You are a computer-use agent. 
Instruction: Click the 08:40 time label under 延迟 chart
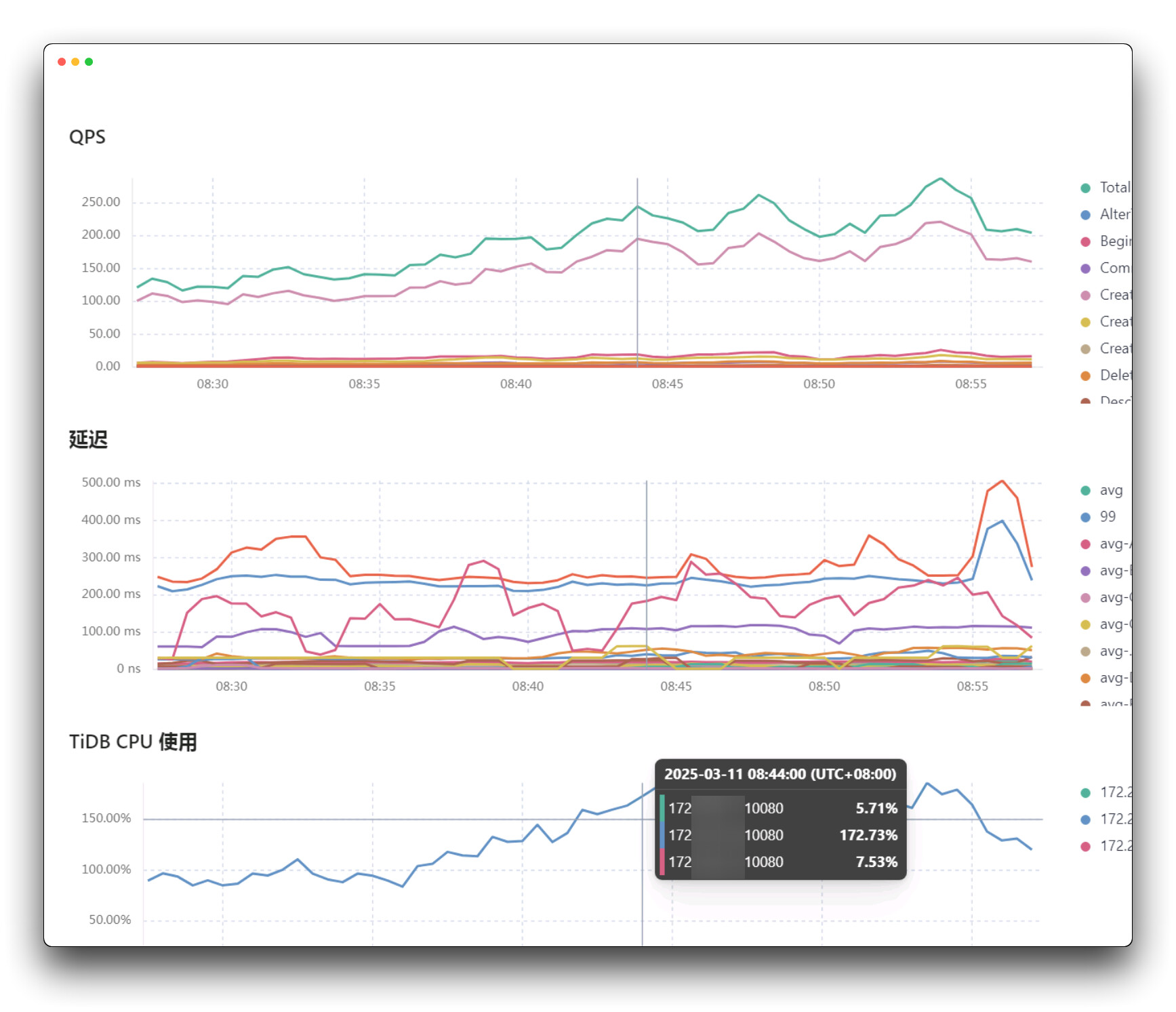(x=528, y=686)
